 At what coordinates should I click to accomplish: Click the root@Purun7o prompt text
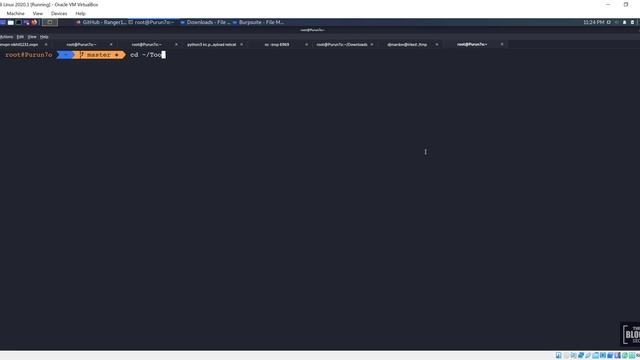tap(29, 55)
